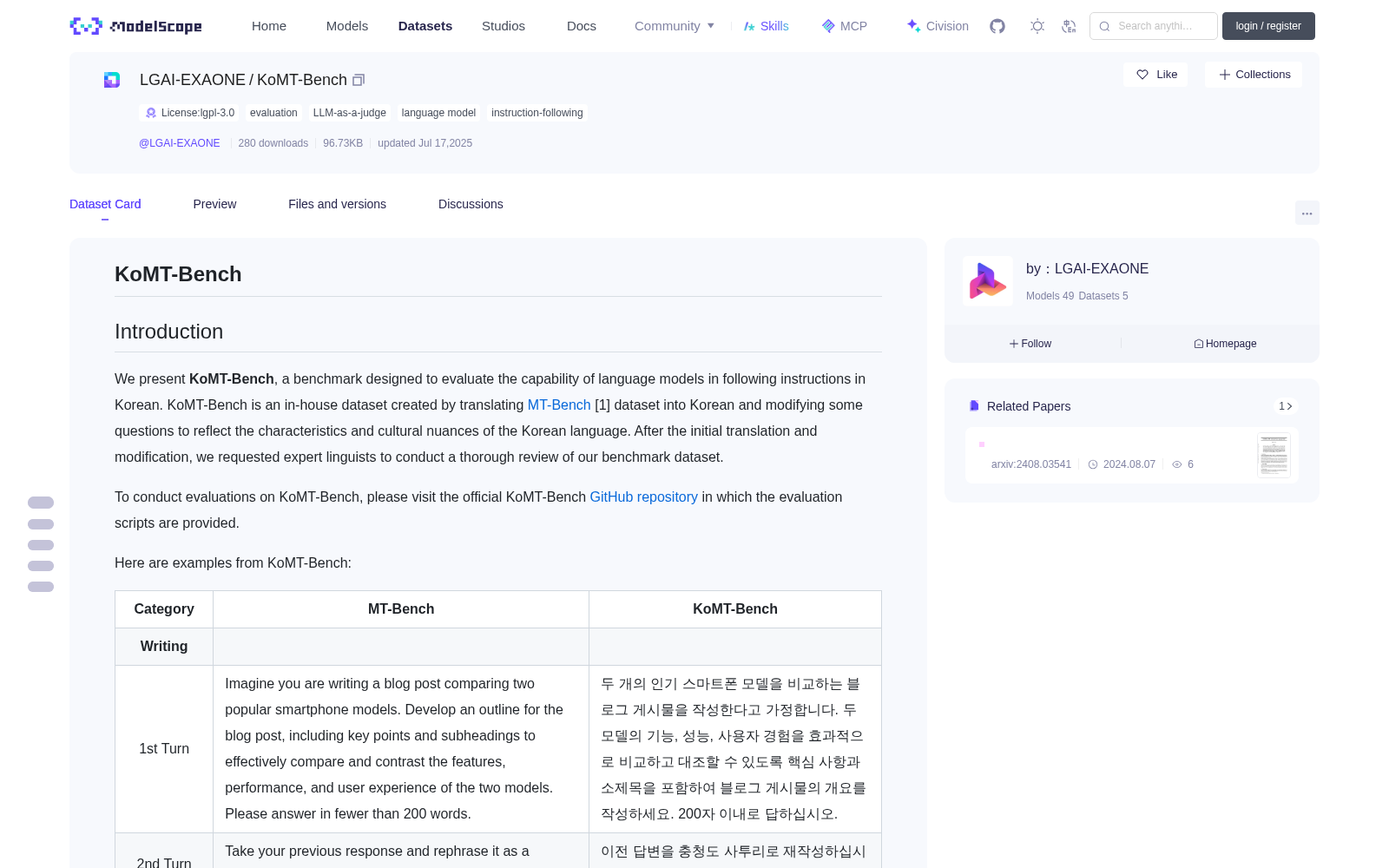The height and width of the screenshot is (868, 1389).
Task: Click the language model tag
Action: [438, 113]
